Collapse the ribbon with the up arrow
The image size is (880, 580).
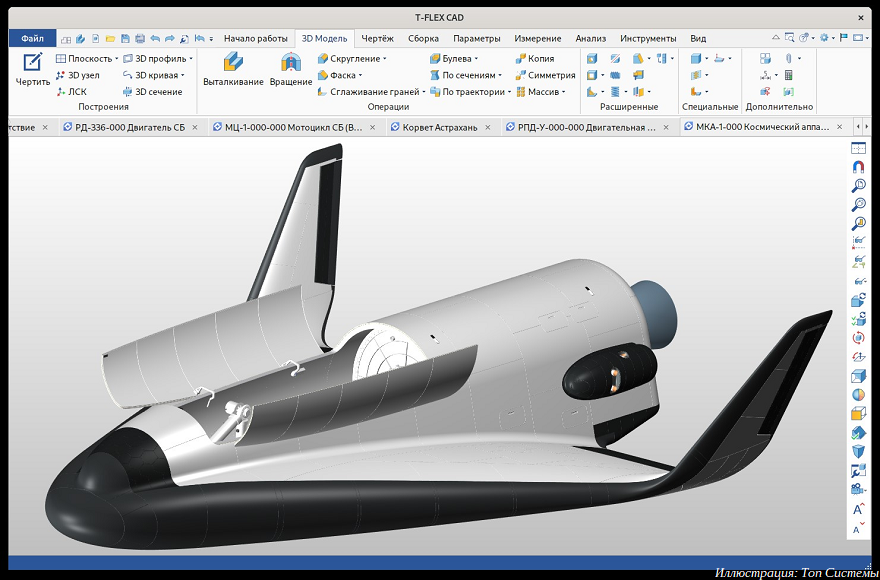coord(776,38)
